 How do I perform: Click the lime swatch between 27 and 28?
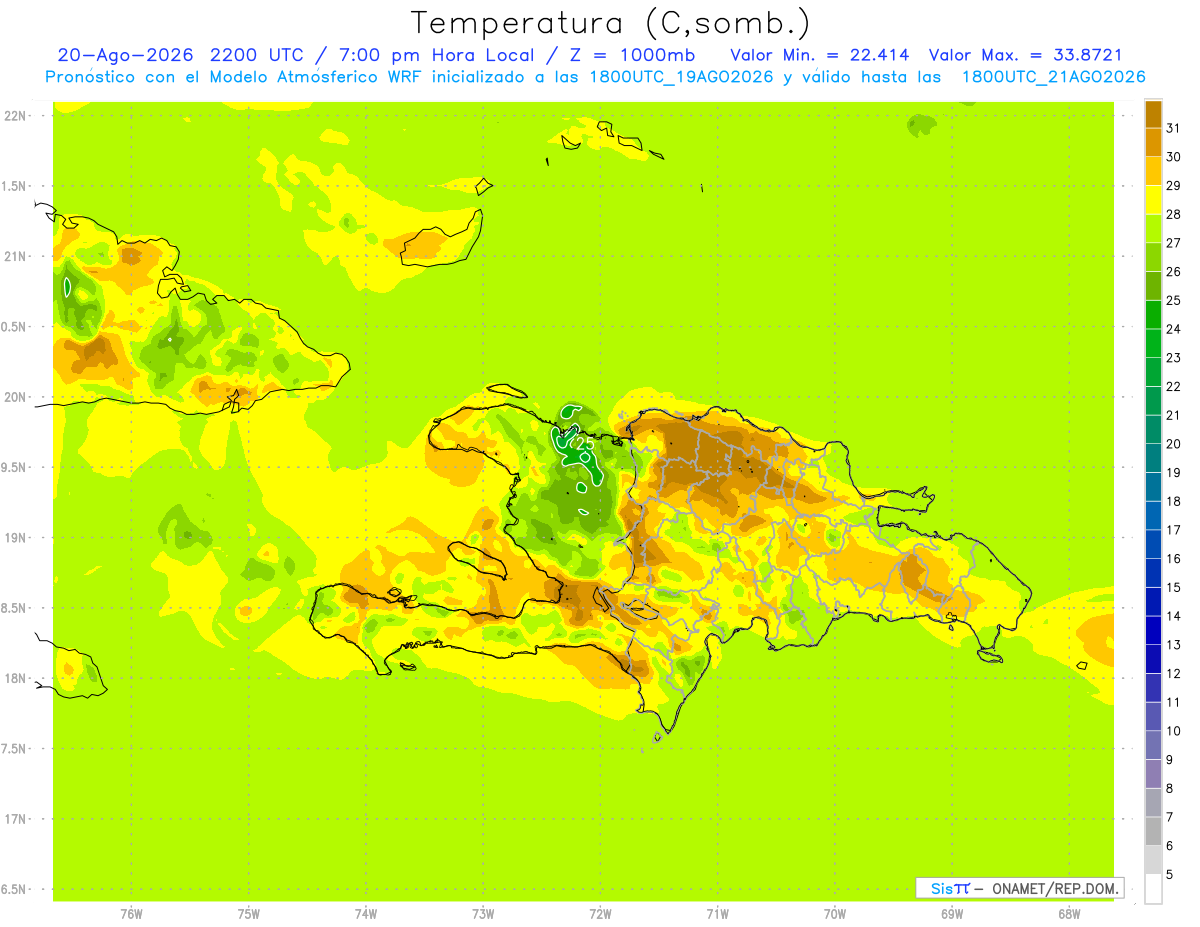click(x=1153, y=228)
